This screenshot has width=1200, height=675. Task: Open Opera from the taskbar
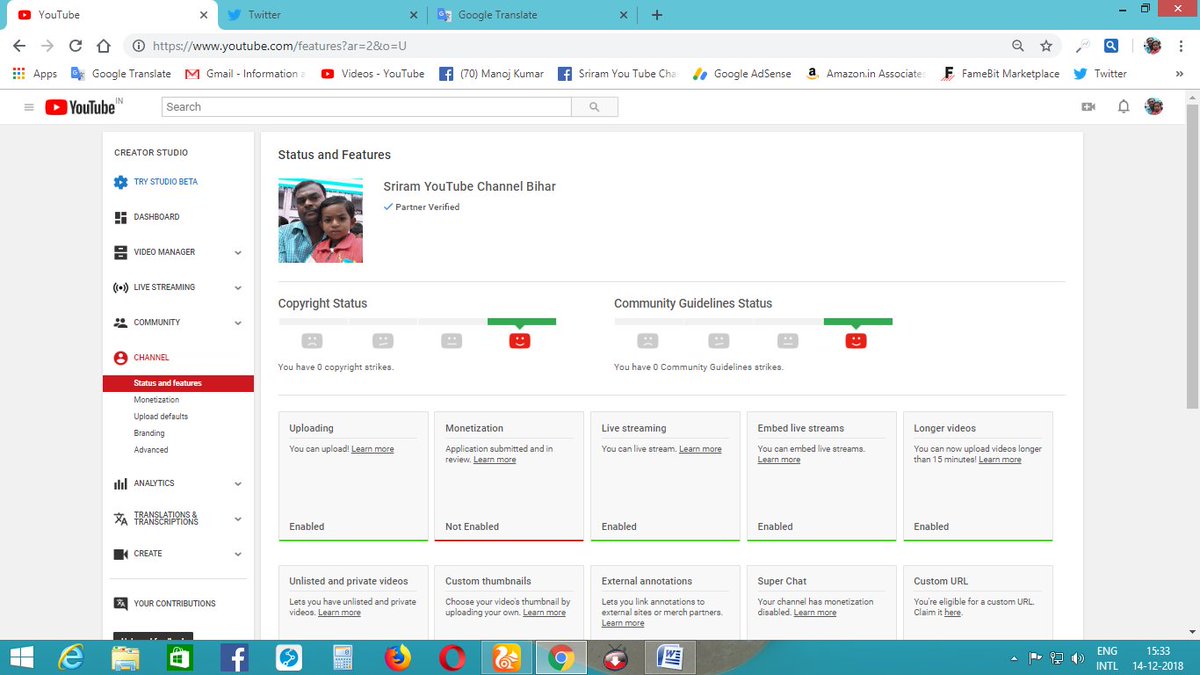coord(451,657)
